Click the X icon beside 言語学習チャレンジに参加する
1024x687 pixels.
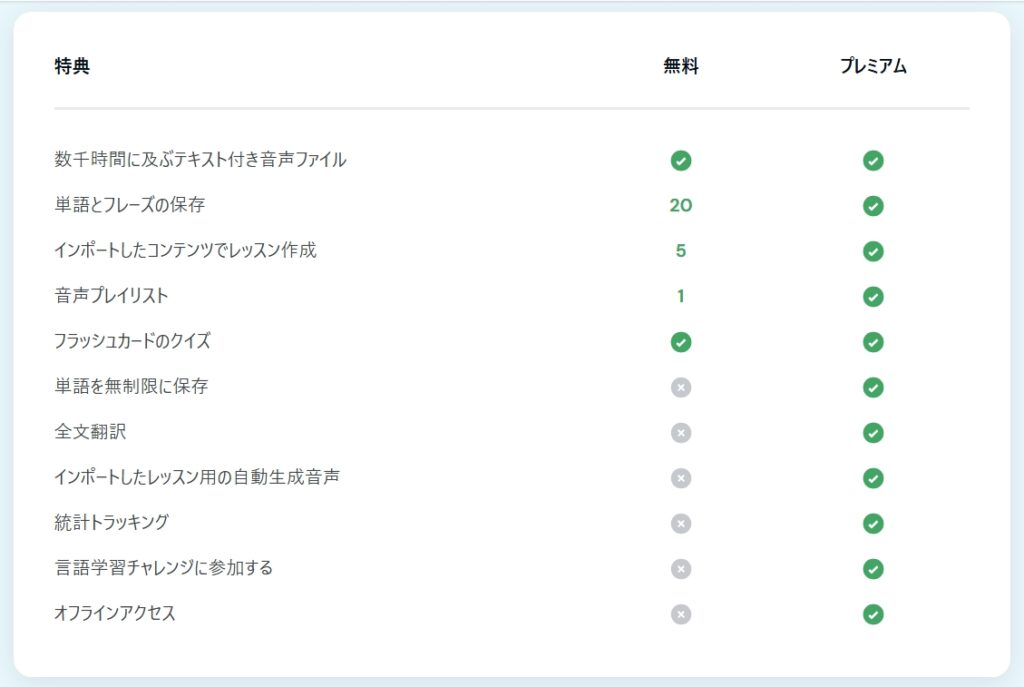[681, 568]
